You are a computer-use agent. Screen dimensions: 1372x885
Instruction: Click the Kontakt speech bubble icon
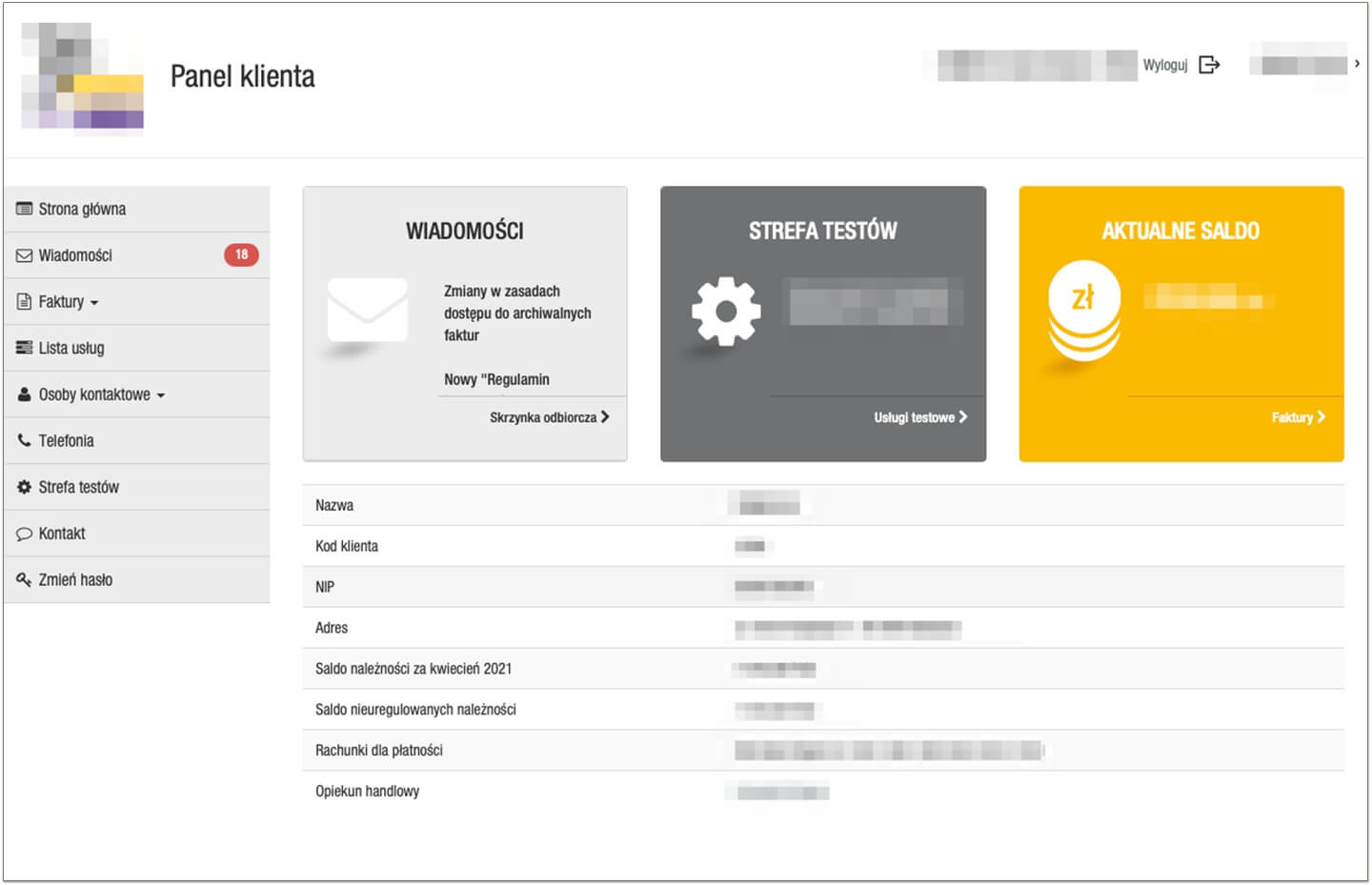(24, 533)
